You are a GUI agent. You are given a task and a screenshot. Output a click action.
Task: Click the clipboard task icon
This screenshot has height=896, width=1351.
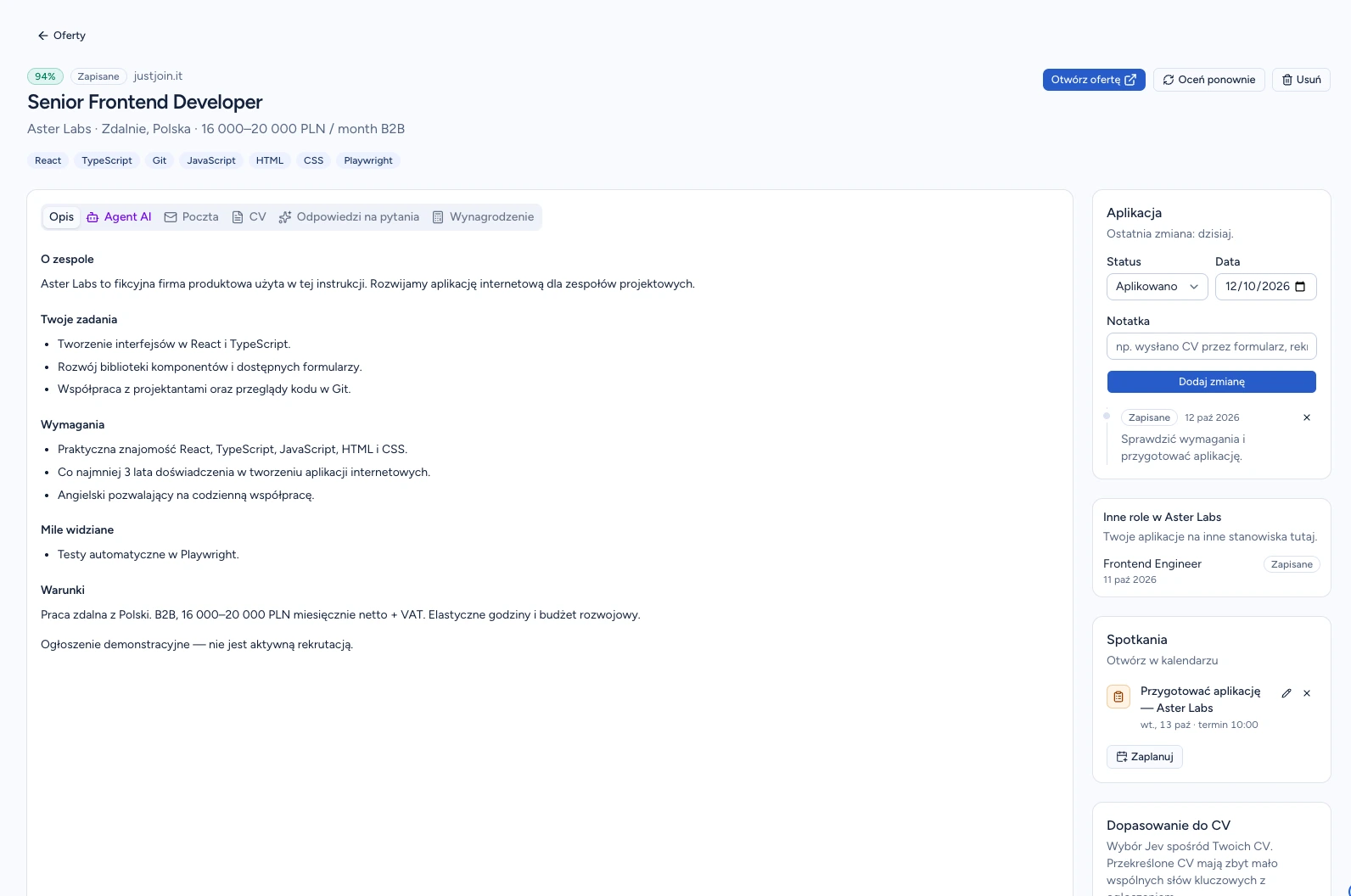1118,697
